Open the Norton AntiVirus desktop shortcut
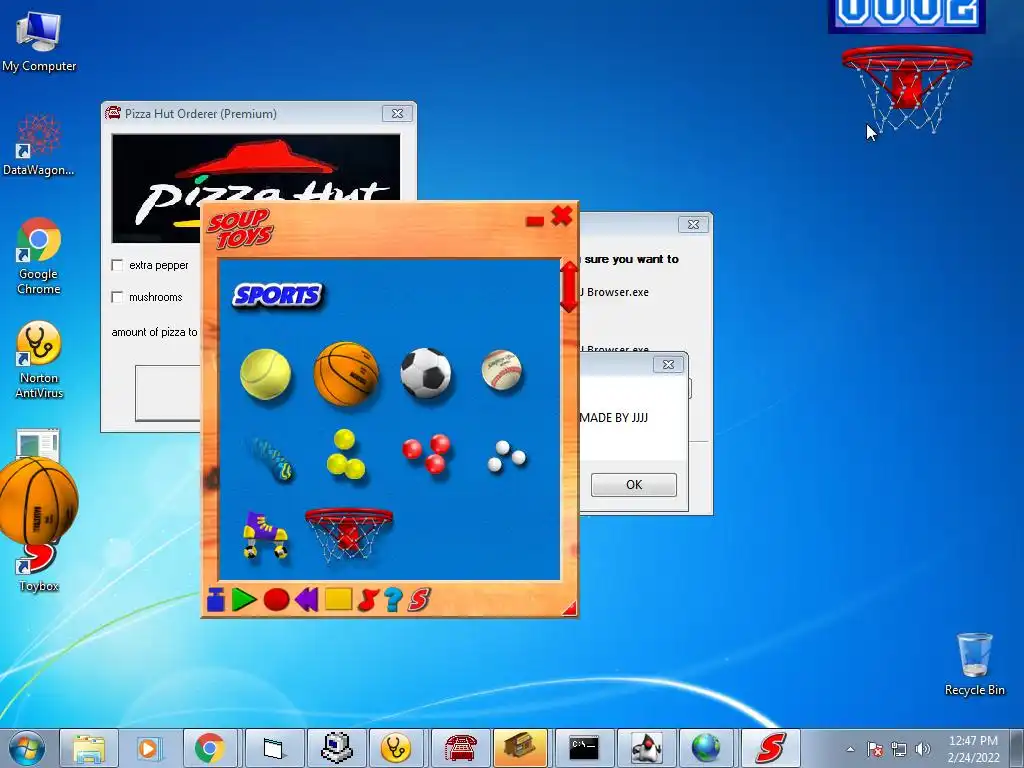This screenshot has width=1024, height=768. click(x=39, y=360)
